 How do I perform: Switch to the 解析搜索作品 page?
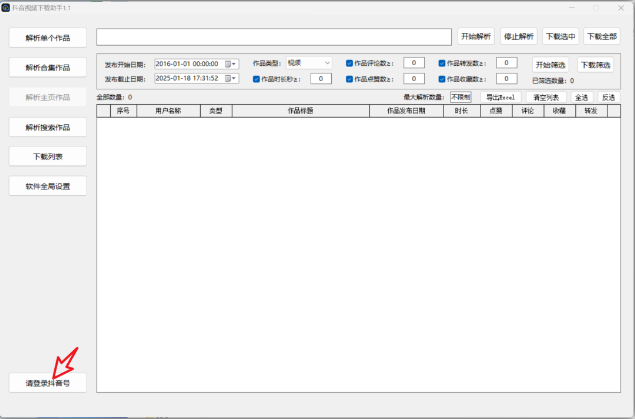48,127
